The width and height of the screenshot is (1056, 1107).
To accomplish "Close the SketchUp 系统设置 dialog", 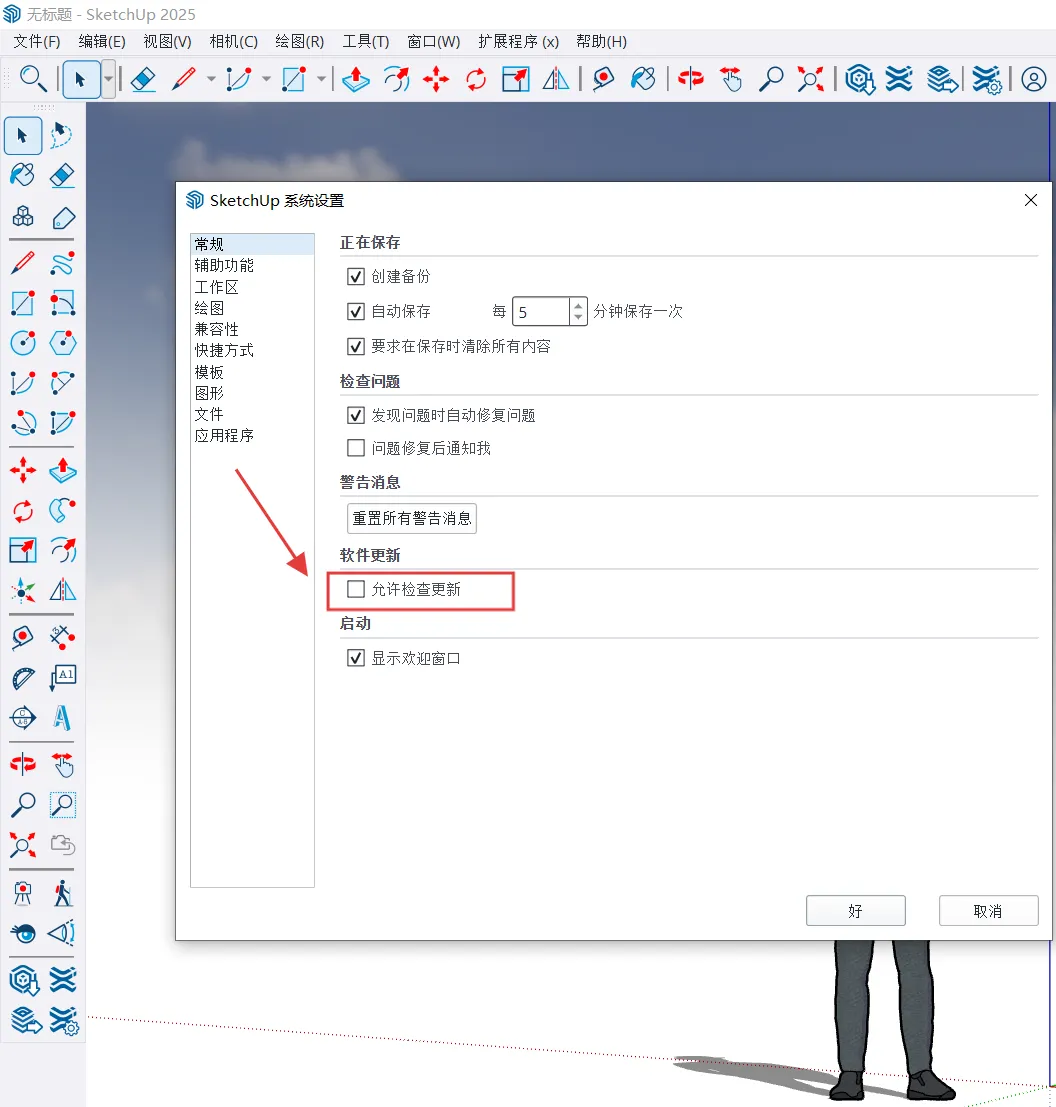I will (1031, 201).
